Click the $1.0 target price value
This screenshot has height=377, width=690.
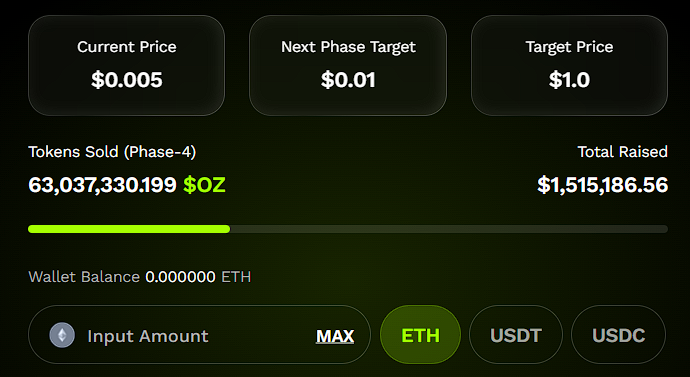coord(569,80)
